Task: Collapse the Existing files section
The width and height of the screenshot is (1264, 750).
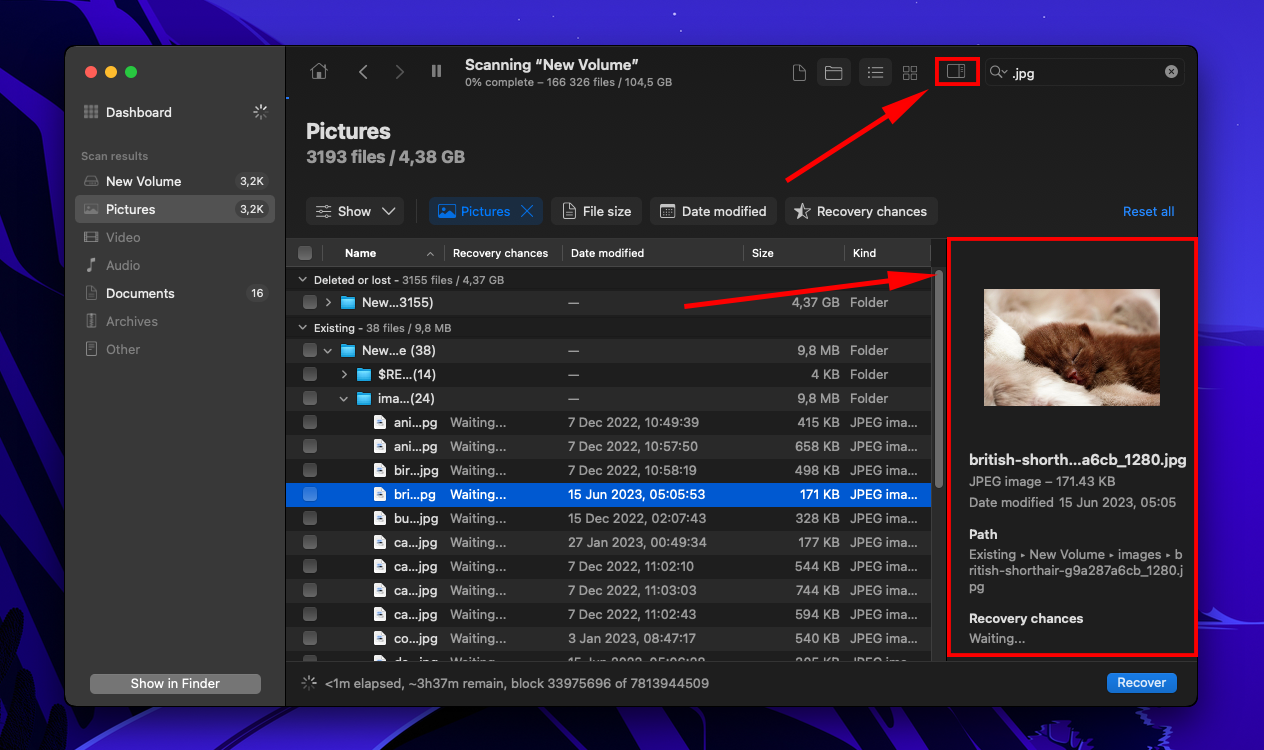Action: coord(302,327)
